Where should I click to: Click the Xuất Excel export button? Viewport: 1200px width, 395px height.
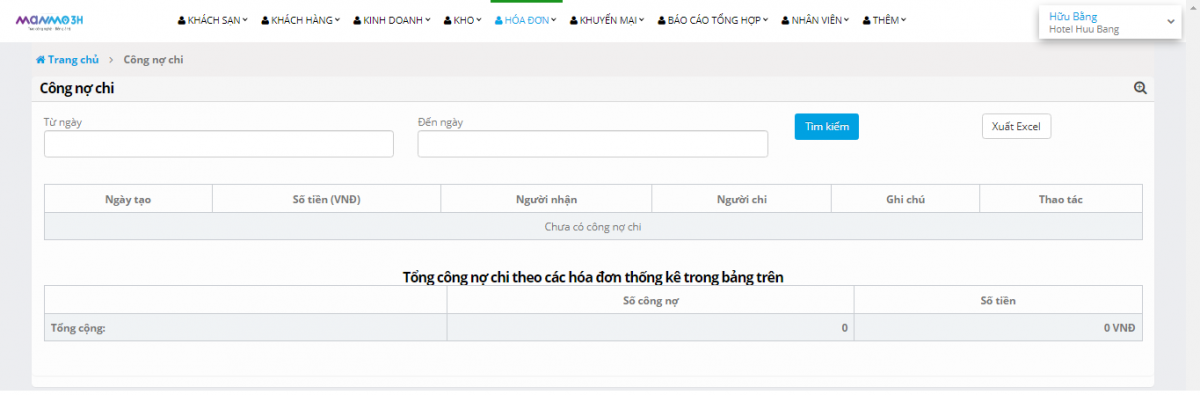[1016, 127]
